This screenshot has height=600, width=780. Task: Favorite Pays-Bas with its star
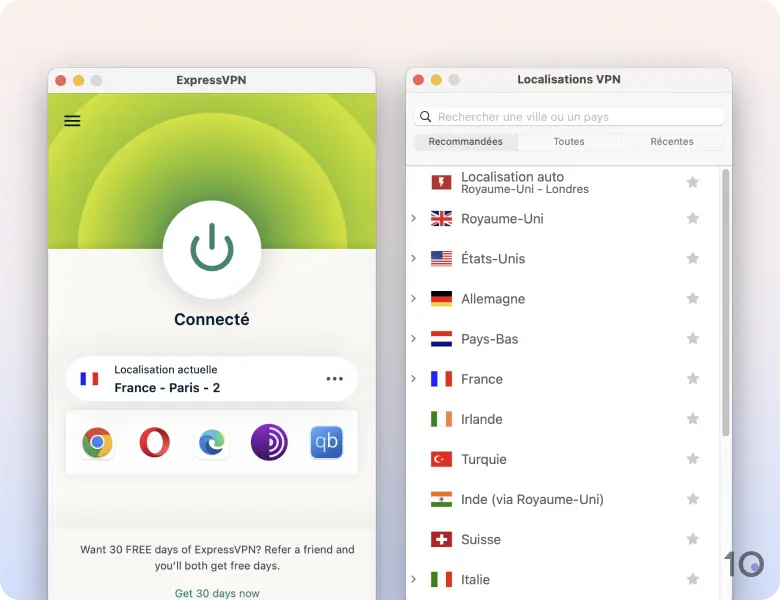pyautogui.click(x=692, y=338)
